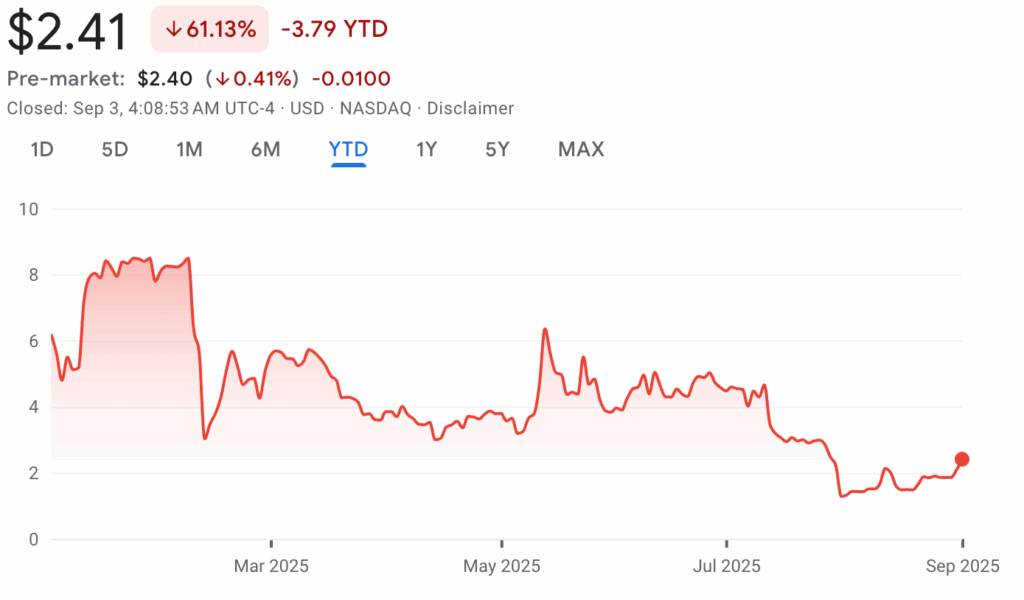Screen dimensions: 1024x600
Task: Switch to the 1D time range tab
Action: pos(42,150)
